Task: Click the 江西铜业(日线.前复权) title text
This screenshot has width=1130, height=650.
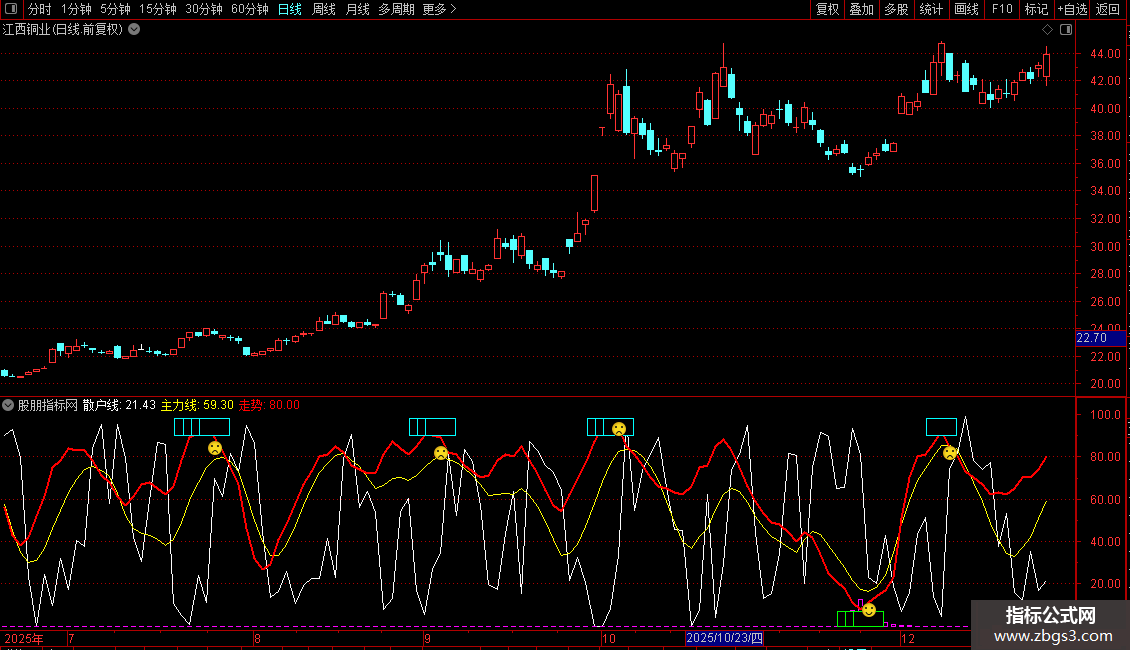Action: tap(63, 30)
